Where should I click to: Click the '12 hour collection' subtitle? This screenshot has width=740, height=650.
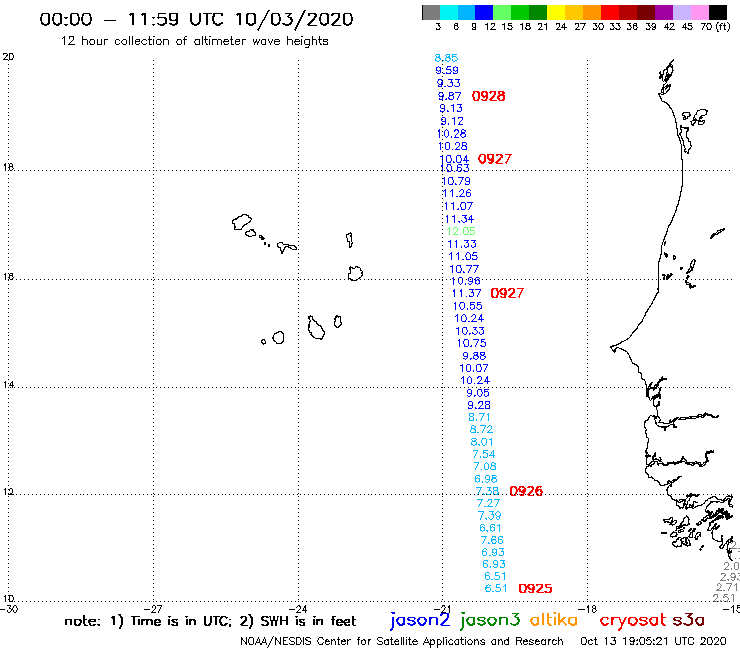pos(195,41)
